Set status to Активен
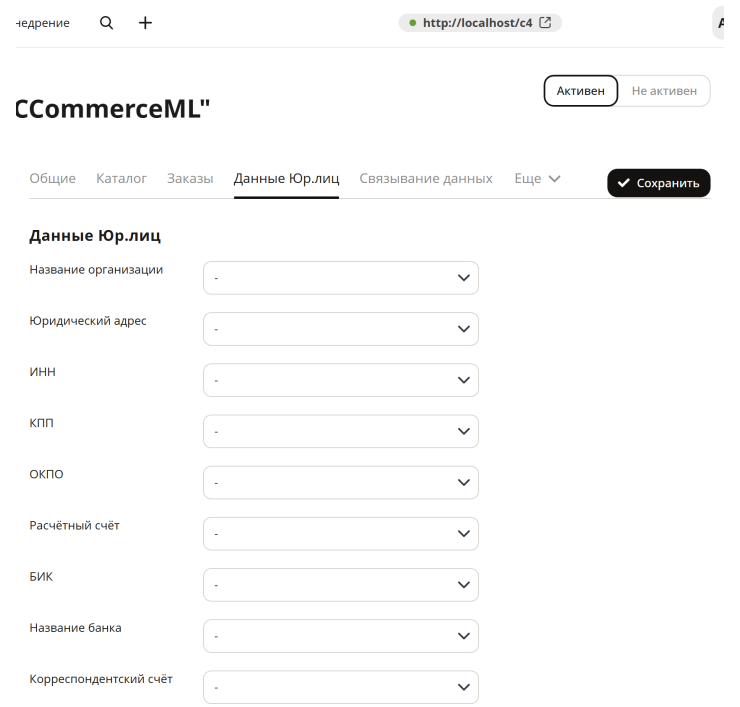The image size is (740, 707). pos(580,91)
